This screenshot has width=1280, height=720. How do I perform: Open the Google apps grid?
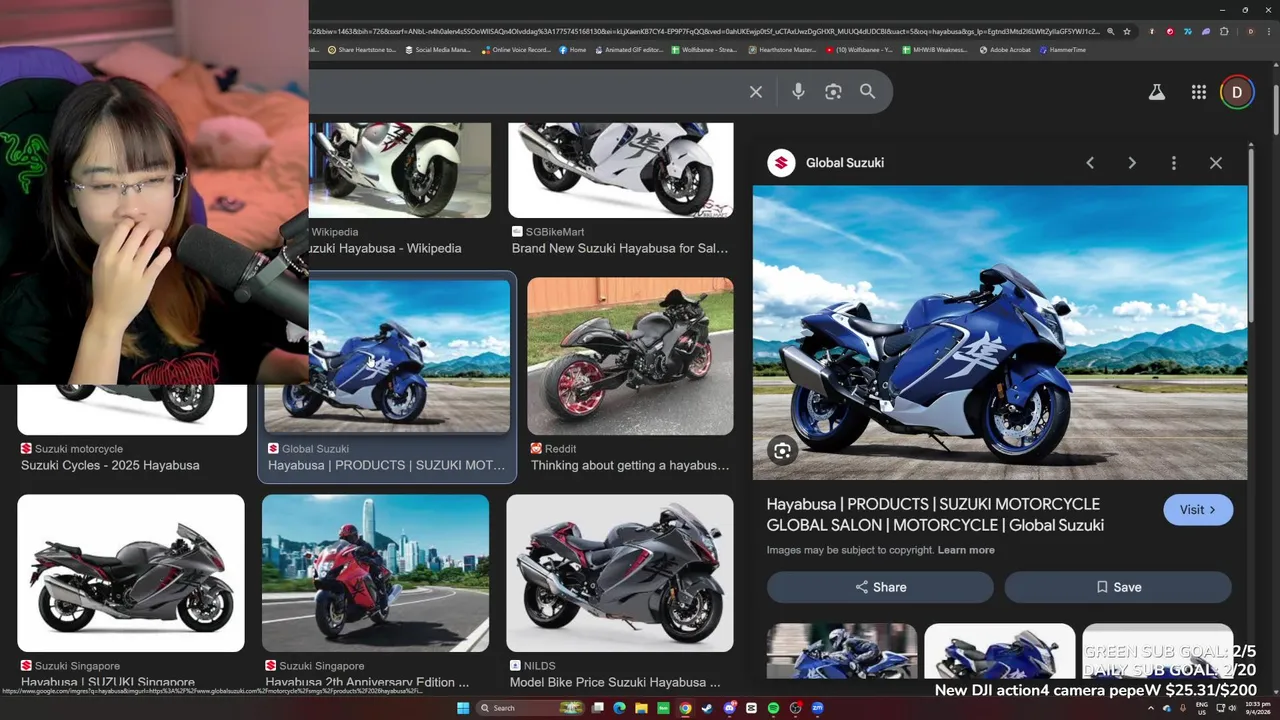click(1198, 92)
